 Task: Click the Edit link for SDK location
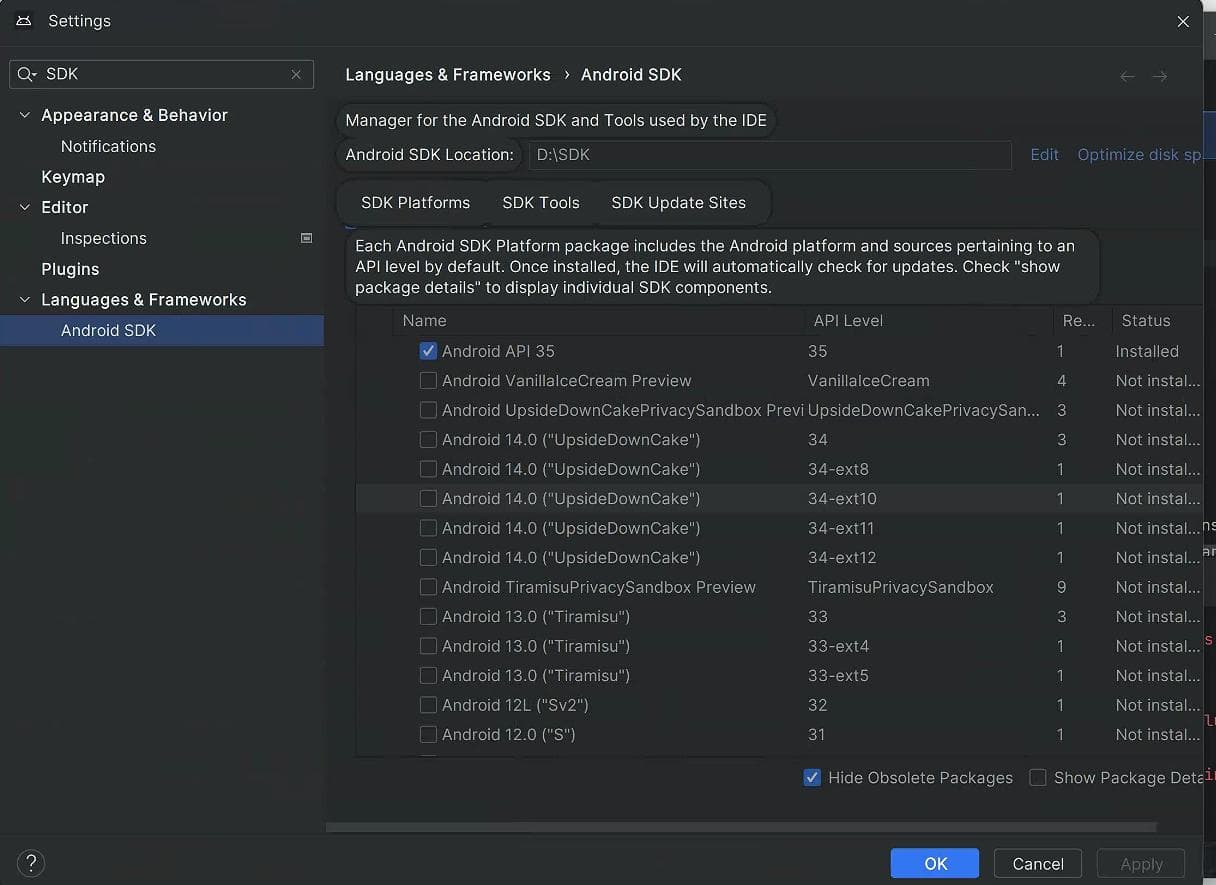click(1044, 154)
